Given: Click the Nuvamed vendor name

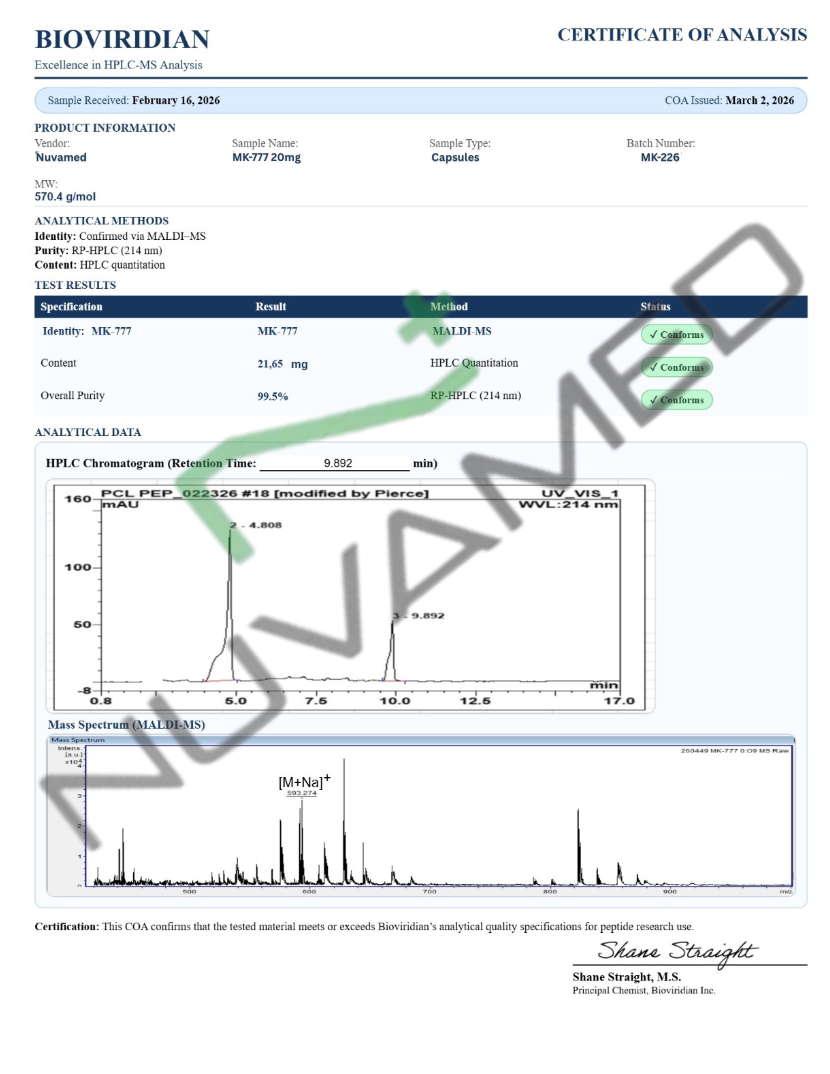Looking at the screenshot, I should coord(61,157).
